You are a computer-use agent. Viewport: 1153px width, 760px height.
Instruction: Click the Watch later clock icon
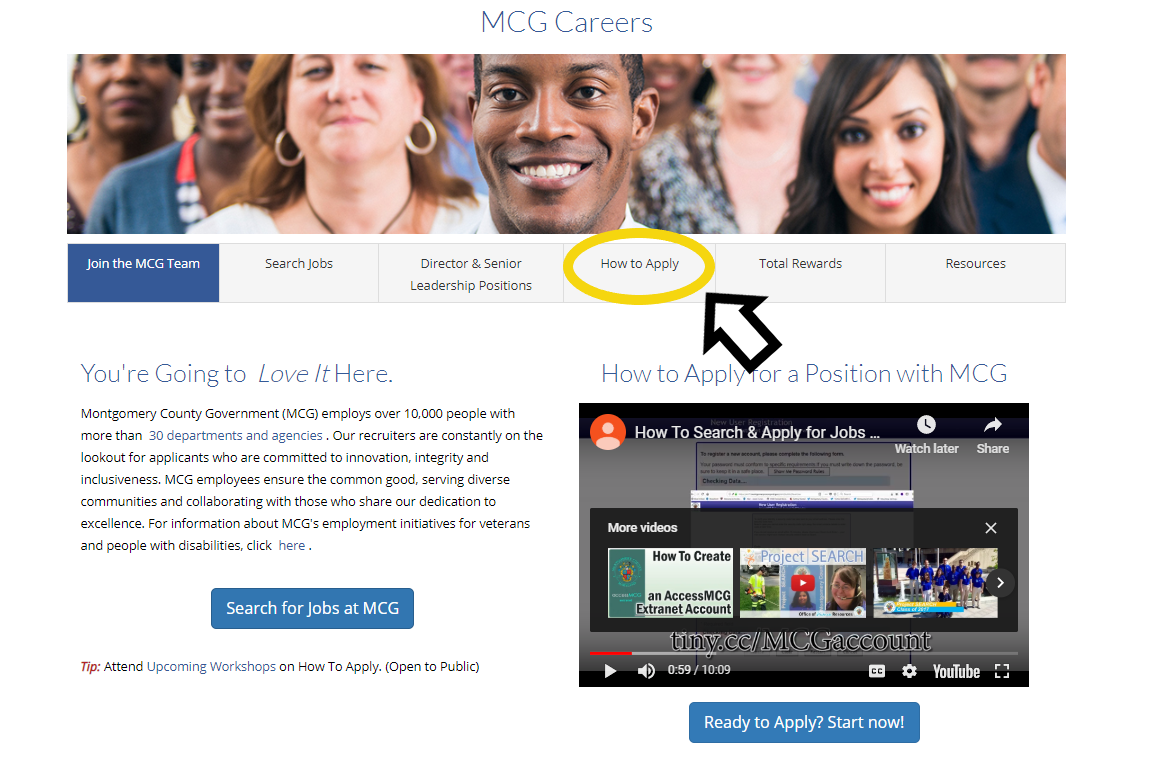[926, 425]
